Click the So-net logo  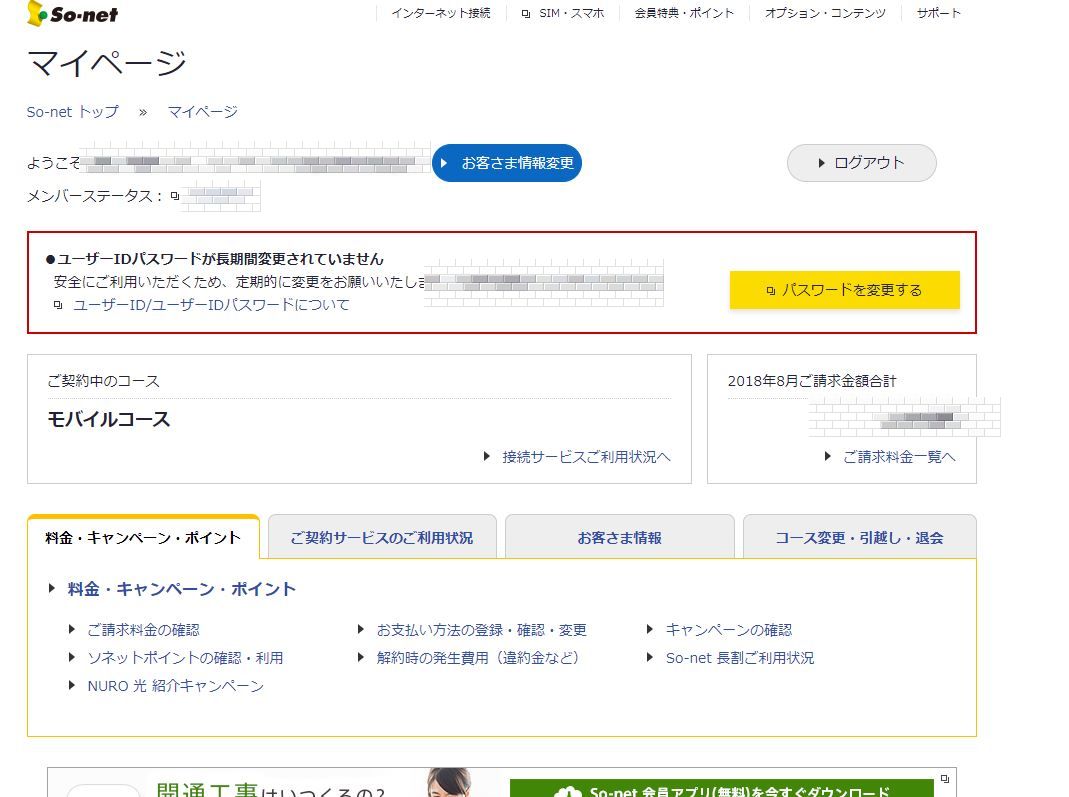click(x=72, y=14)
